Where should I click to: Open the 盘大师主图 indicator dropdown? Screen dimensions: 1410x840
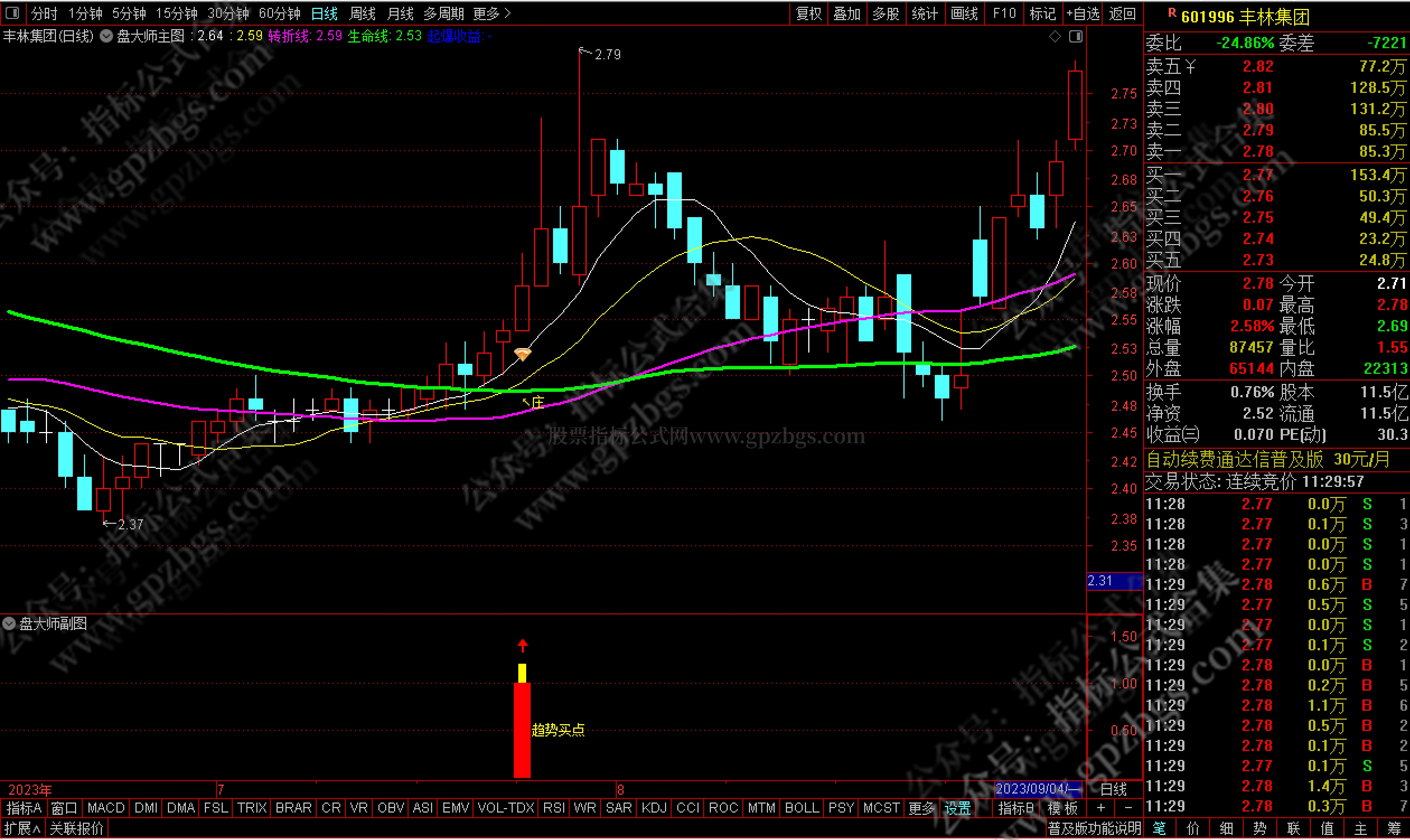point(106,37)
